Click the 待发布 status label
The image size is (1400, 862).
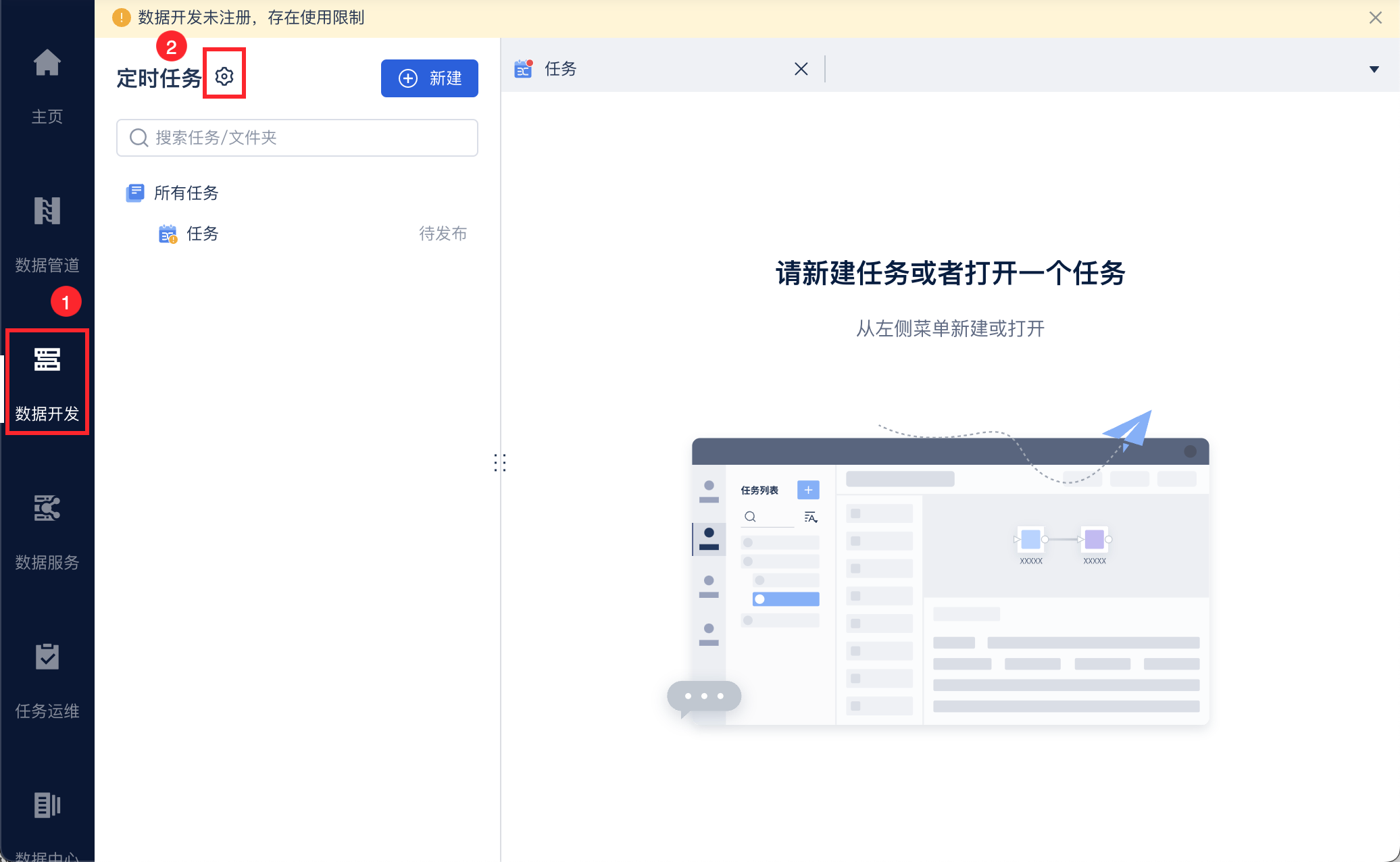[443, 234]
